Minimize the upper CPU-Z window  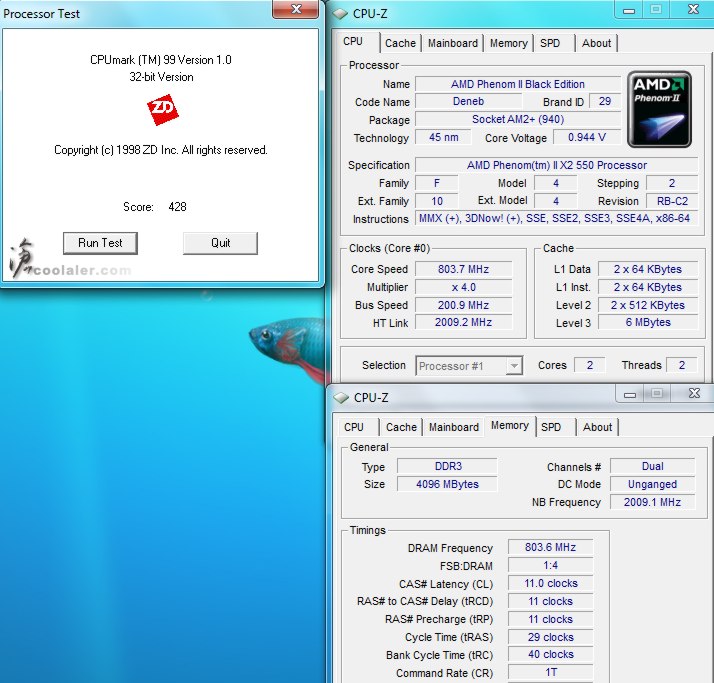(629, 10)
